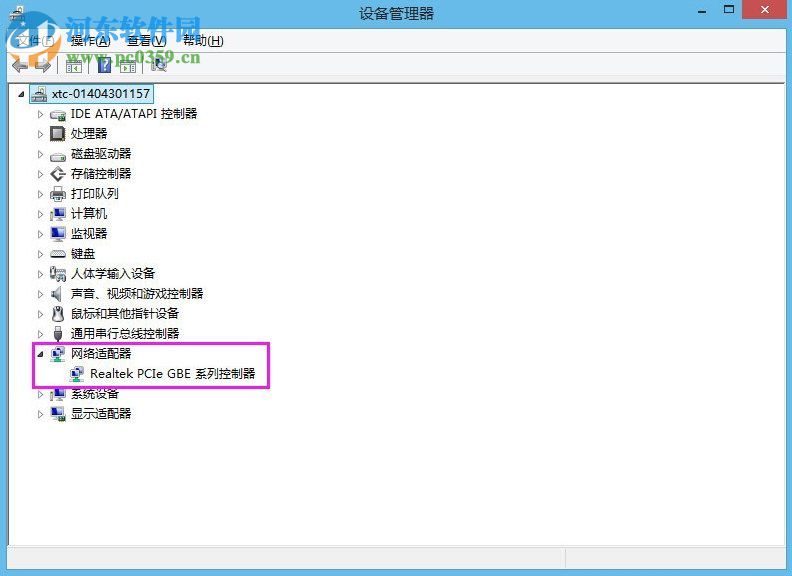Viewport: 792px width, 576px height.
Task: Click the Forward arrow toolbar icon
Action: [43, 65]
